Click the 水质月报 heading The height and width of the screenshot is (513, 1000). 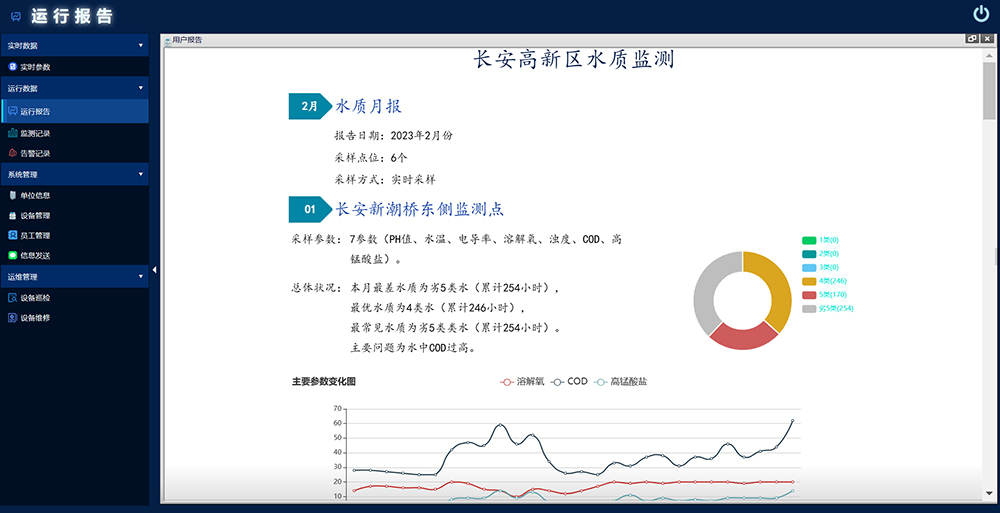369,107
